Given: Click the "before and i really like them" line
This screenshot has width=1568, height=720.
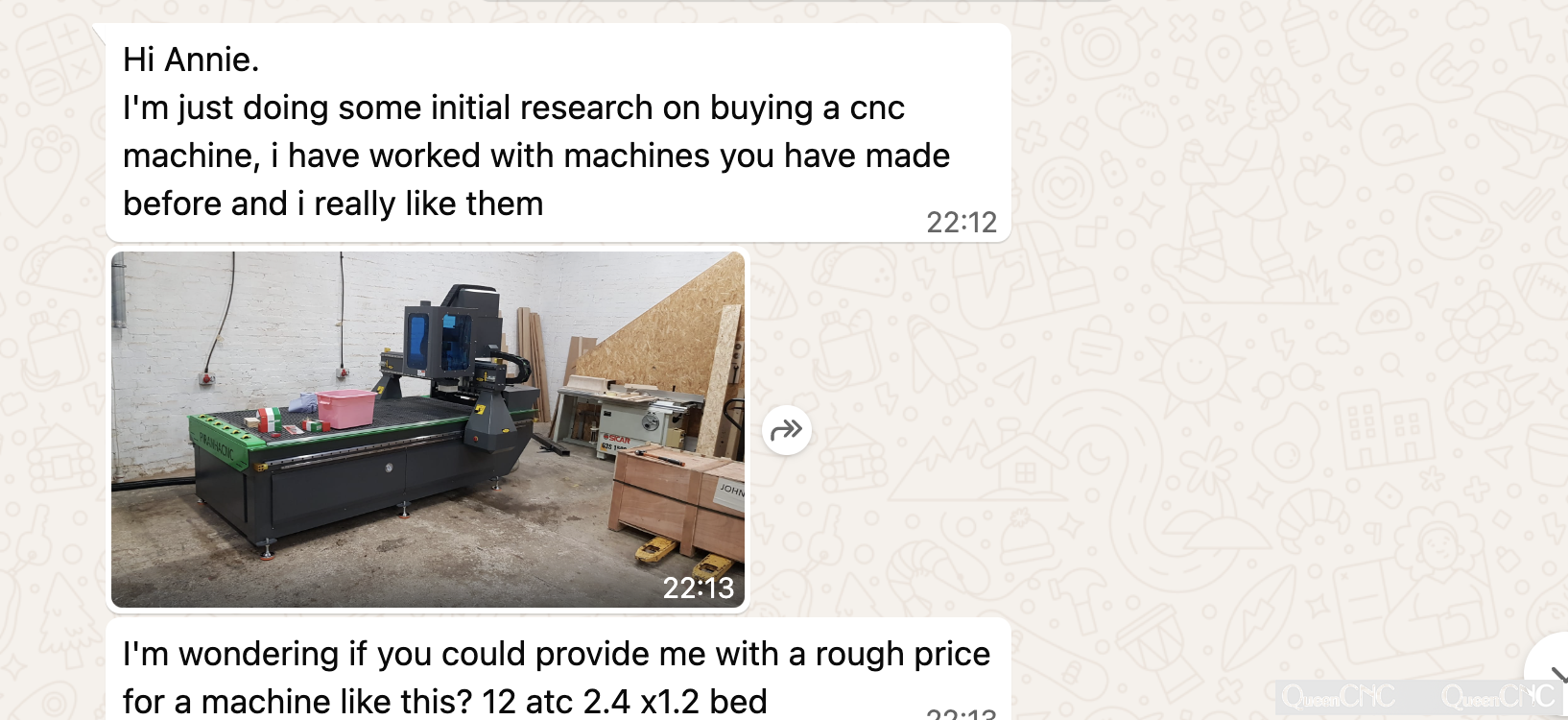Looking at the screenshot, I should pos(333,204).
